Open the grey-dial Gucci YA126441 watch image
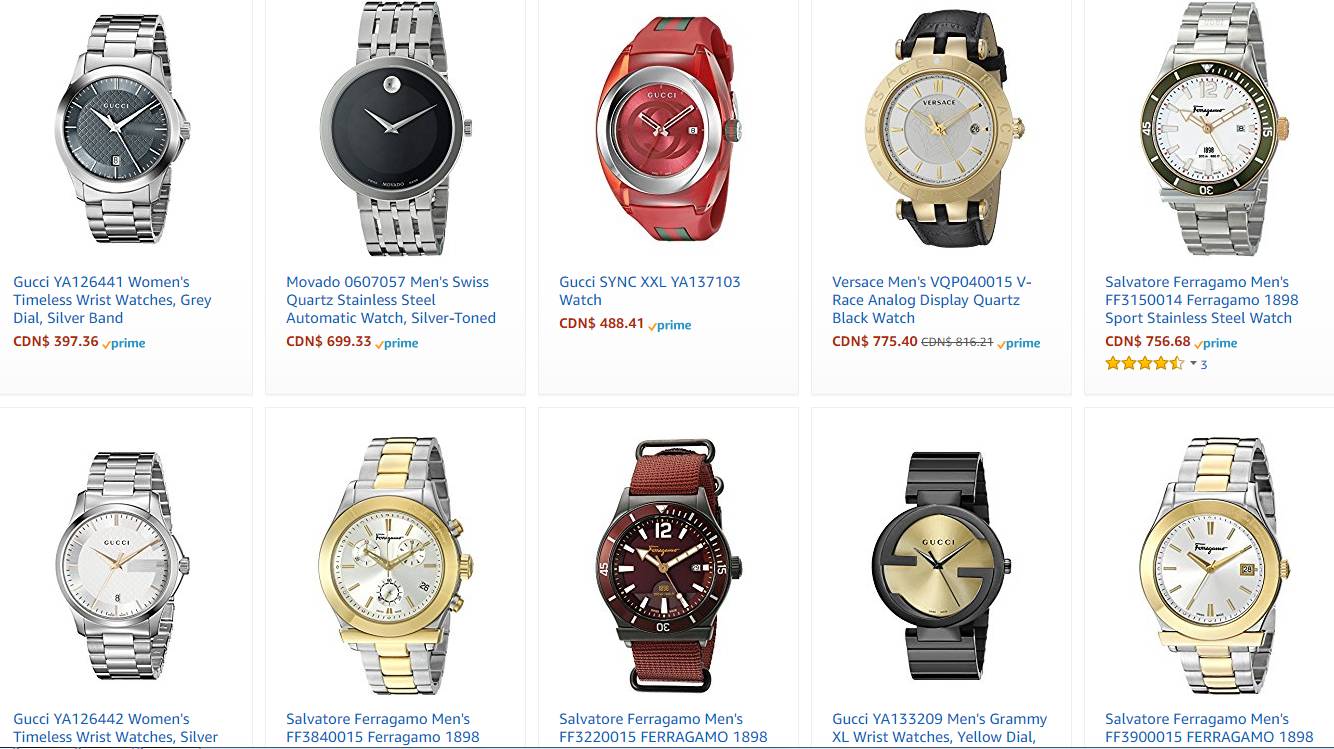This screenshot has width=1334, height=749. 122,130
